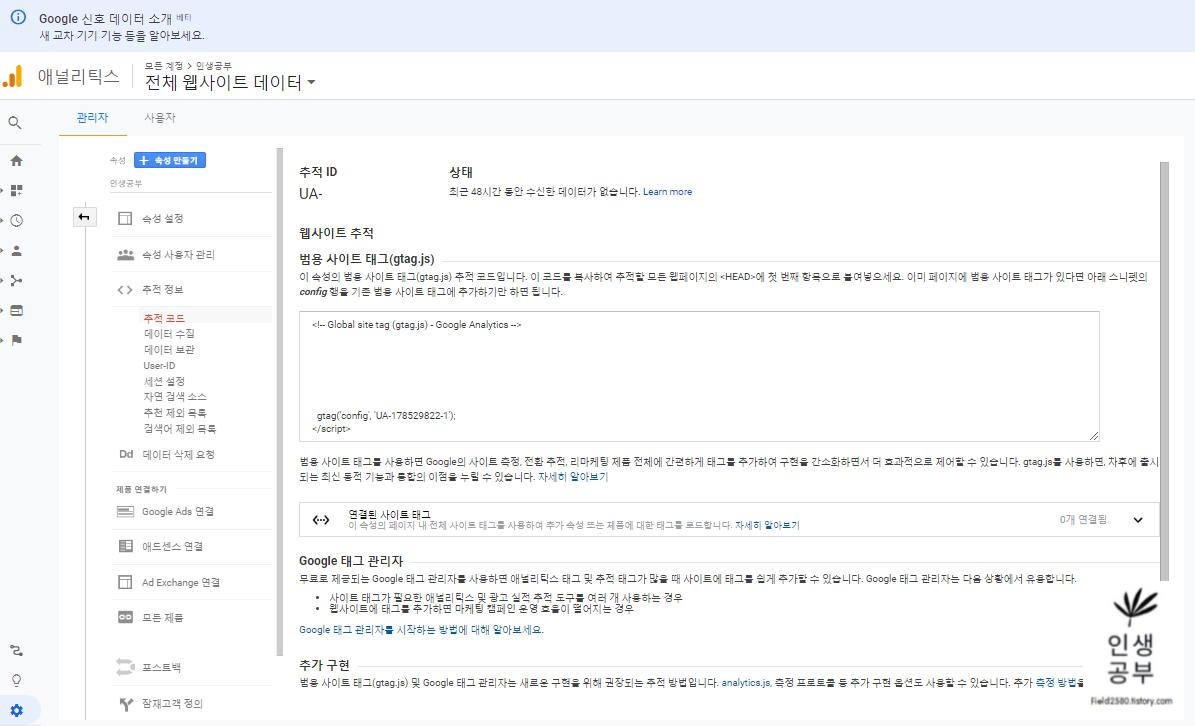Click the 속성 만들기 button
The height and width of the screenshot is (726, 1195).
[x=170, y=161]
